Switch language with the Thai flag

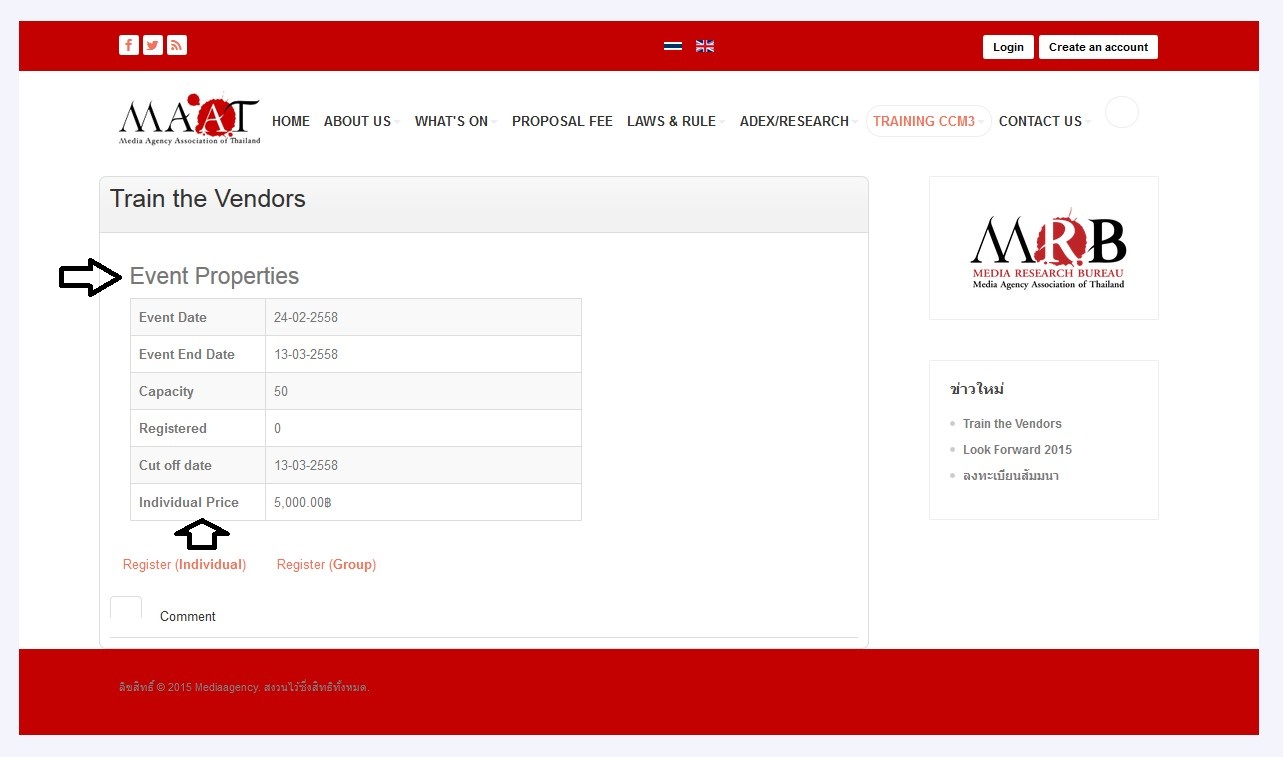(673, 46)
